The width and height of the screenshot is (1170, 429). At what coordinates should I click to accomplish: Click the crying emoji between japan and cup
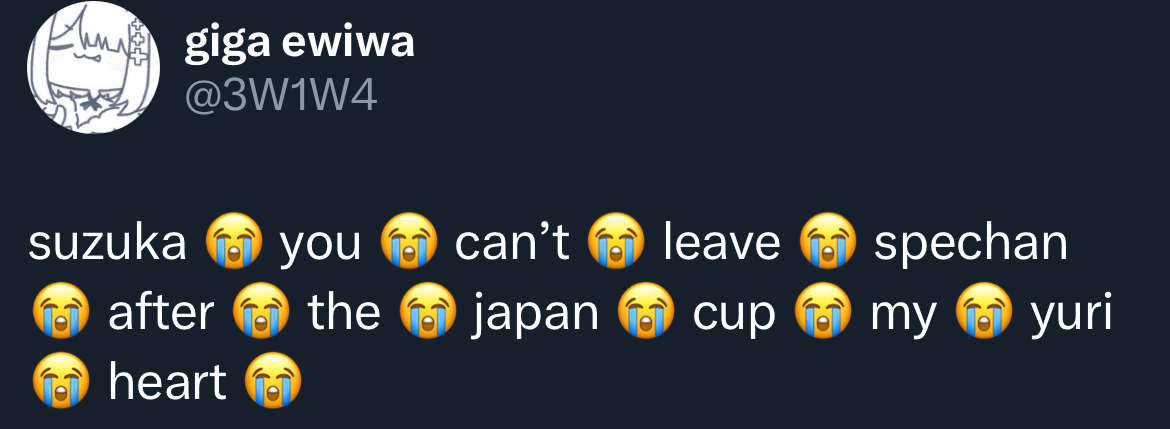pyautogui.click(x=645, y=312)
